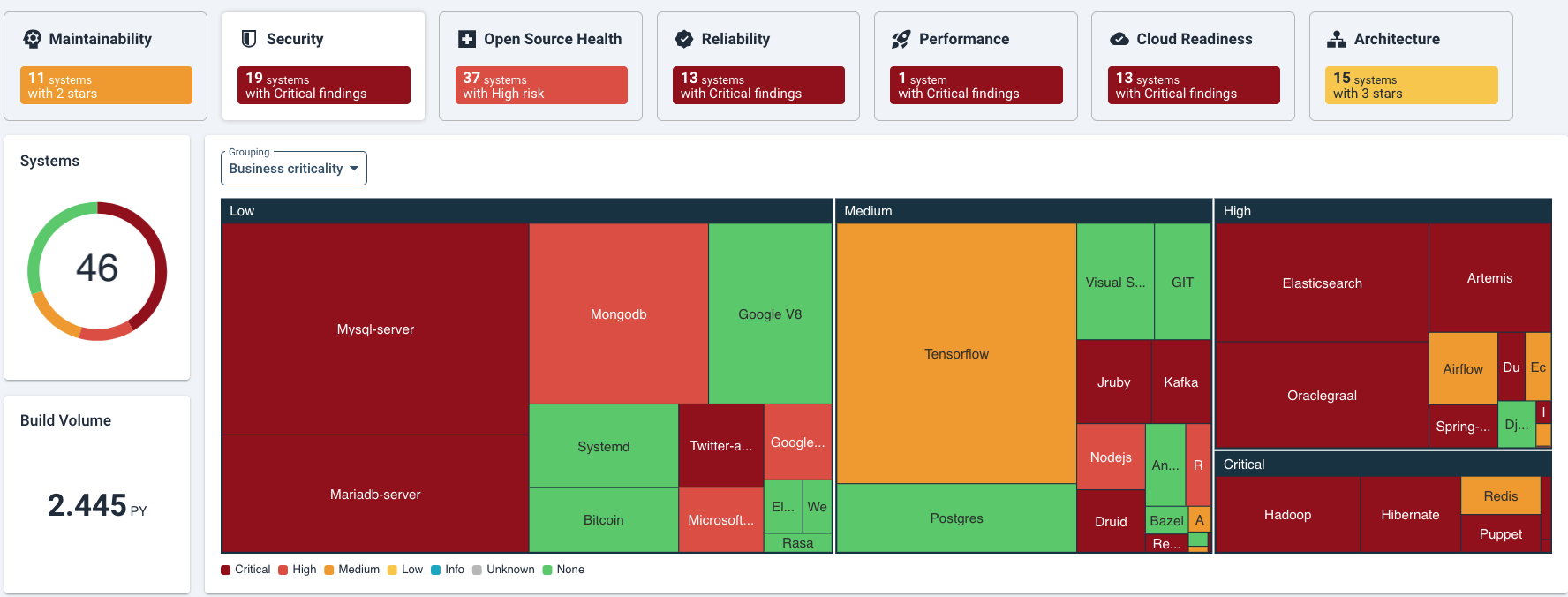Image resolution: width=1568 pixels, height=597 pixels.
Task: Click the Architecture hierarchy icon
Action: [x=1338, y=39]
